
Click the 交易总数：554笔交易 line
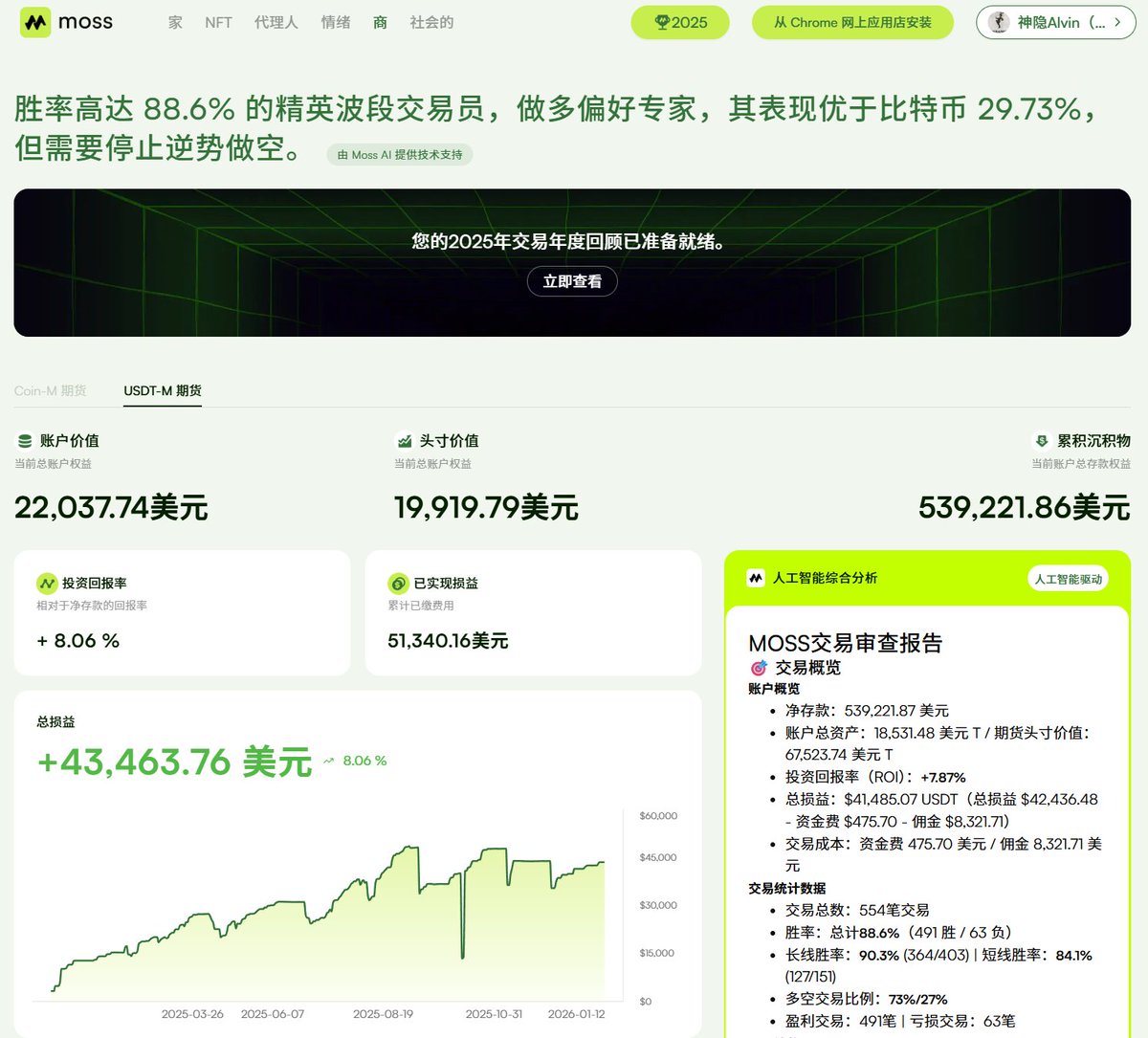pos(857,910)
